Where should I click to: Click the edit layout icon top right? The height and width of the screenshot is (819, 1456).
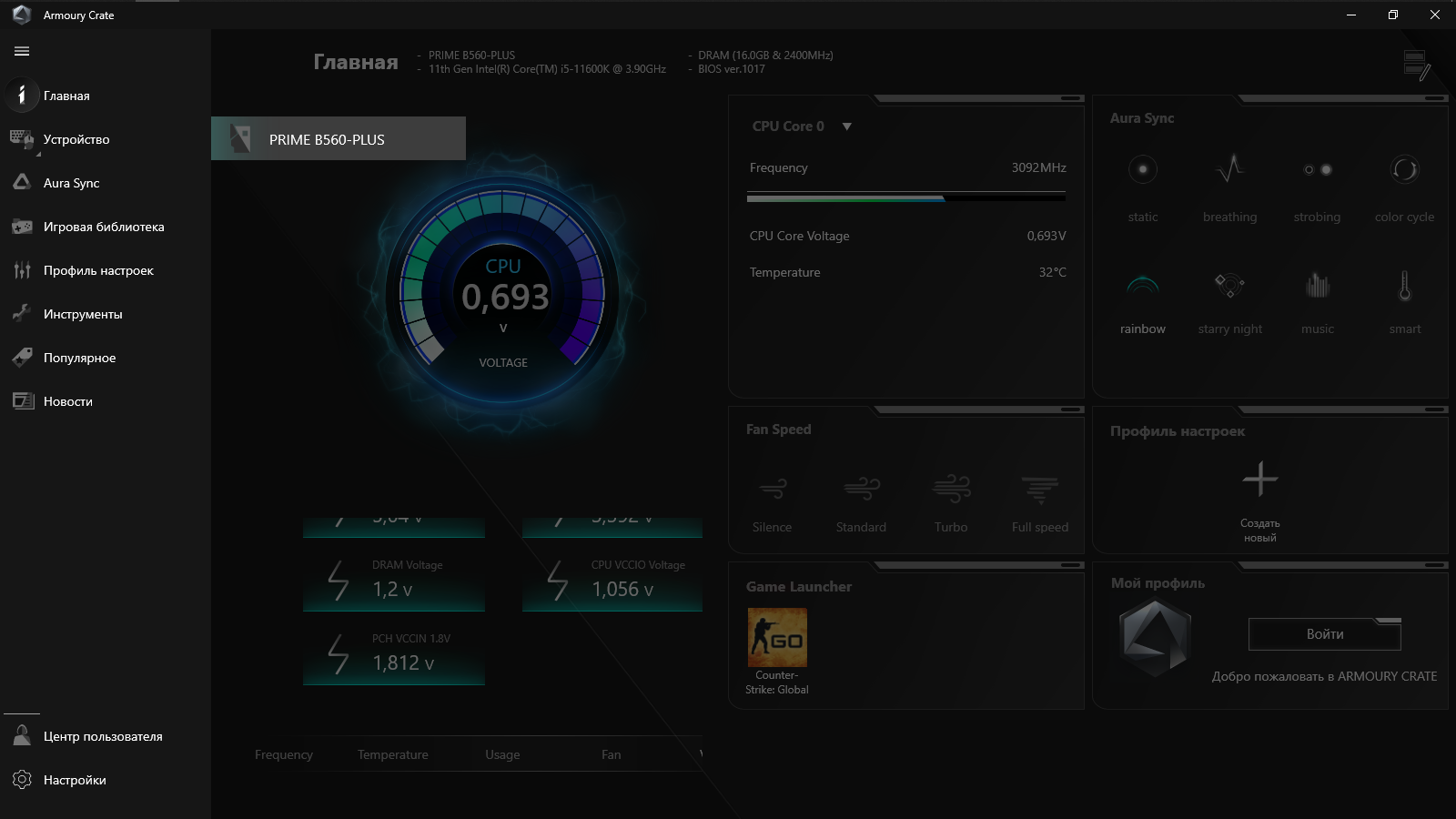[x=1417, y=65]
